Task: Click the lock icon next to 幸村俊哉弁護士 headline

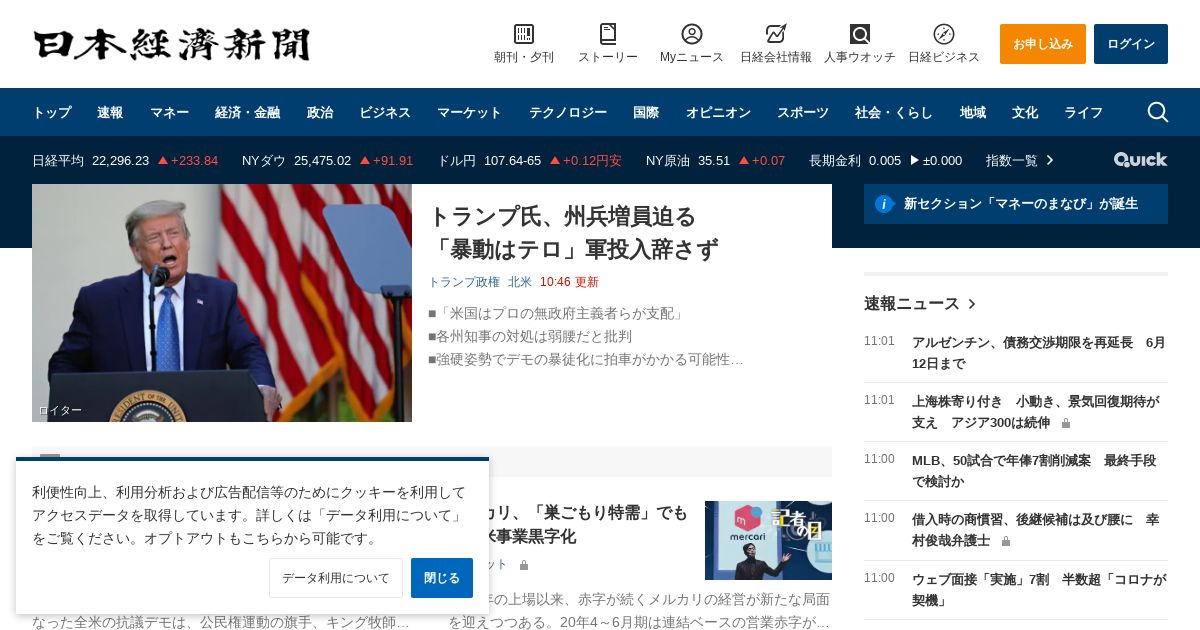Action: (1006, 542)
